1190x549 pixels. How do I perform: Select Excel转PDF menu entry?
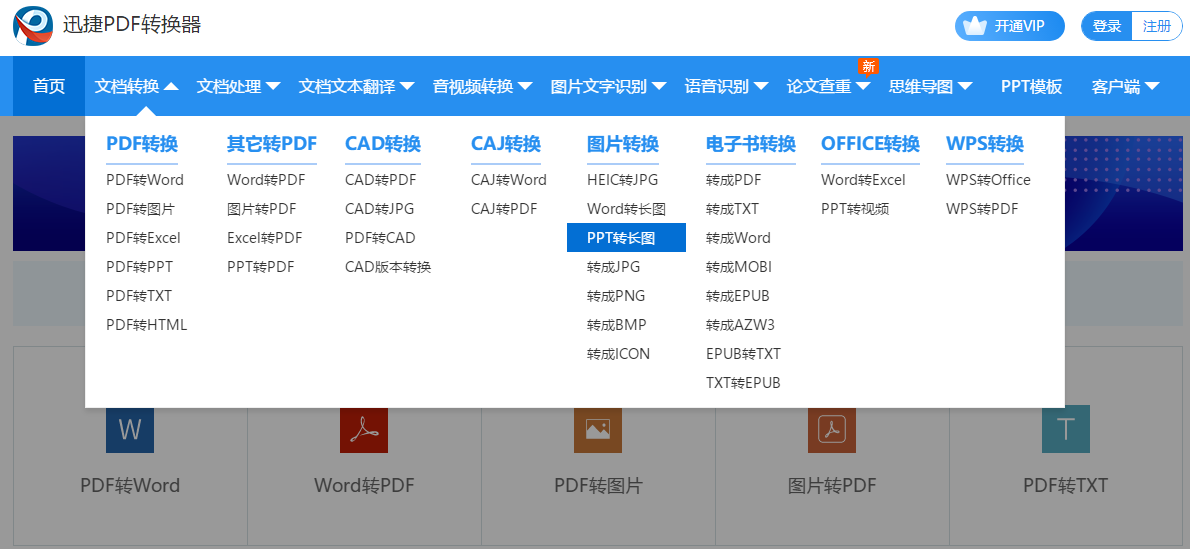coord(265,238)
